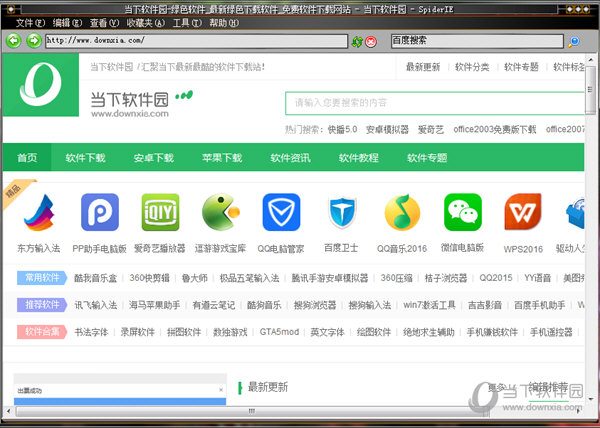Open the win7激活工具 link
Viewport: 600px width, 428px height.
click(429, 305)
